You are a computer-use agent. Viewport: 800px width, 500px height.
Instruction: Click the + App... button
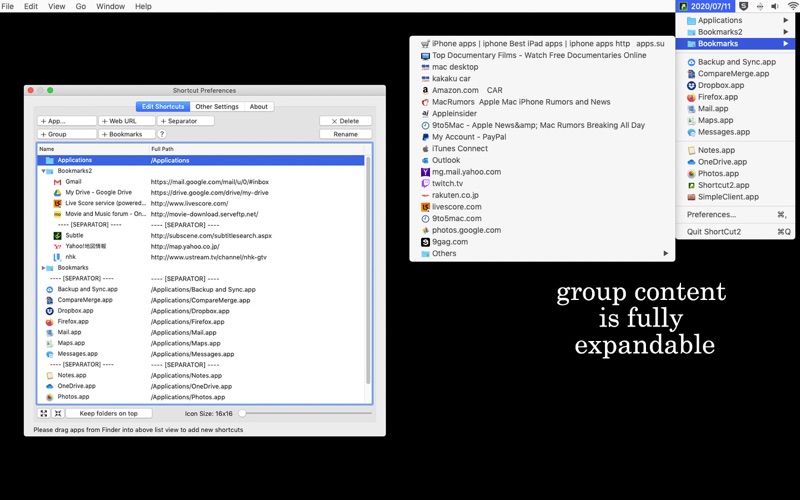[67, 121]
